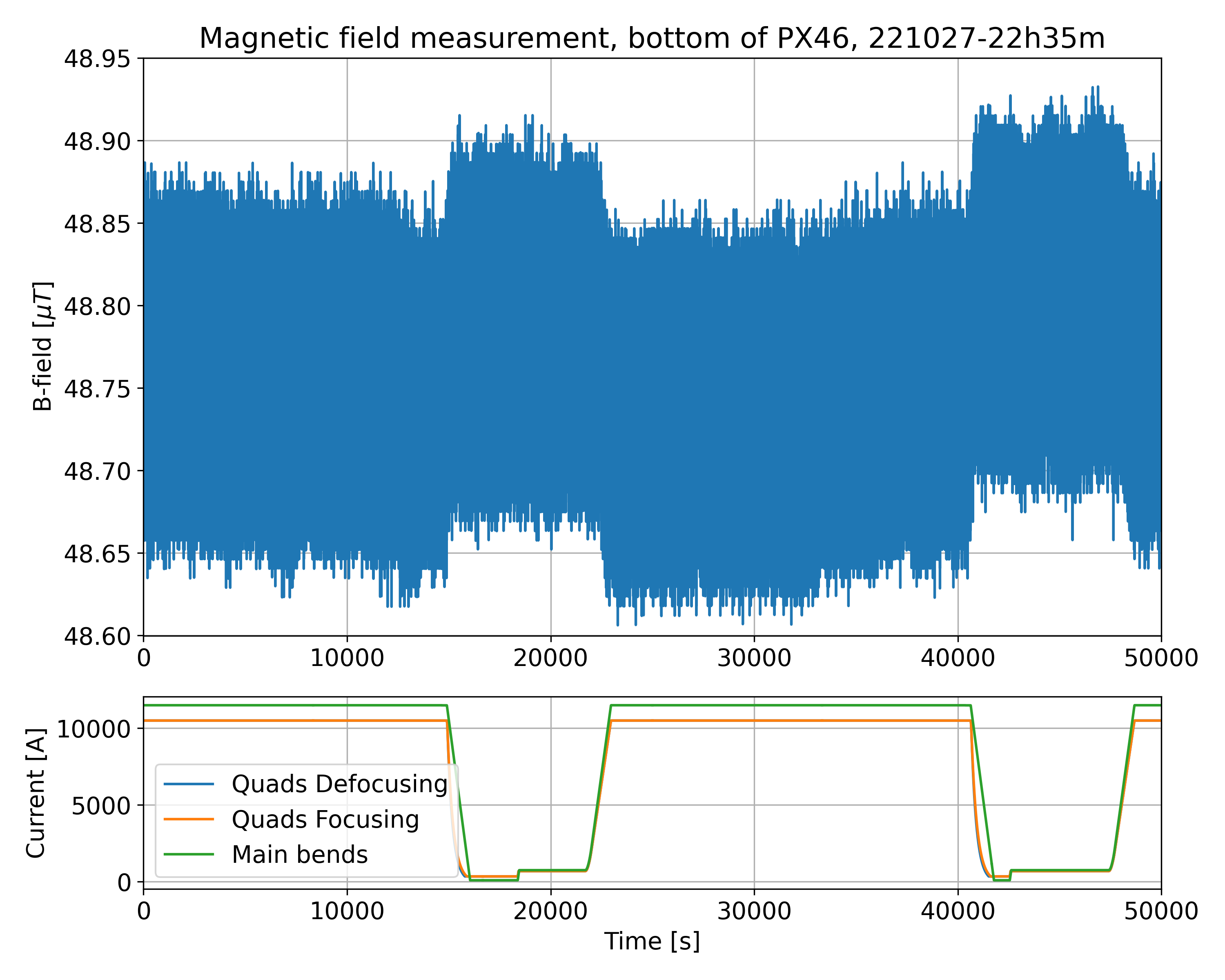Click the Quads Defocusing legend label
The image size is (1225, 980).
point(339,784)
